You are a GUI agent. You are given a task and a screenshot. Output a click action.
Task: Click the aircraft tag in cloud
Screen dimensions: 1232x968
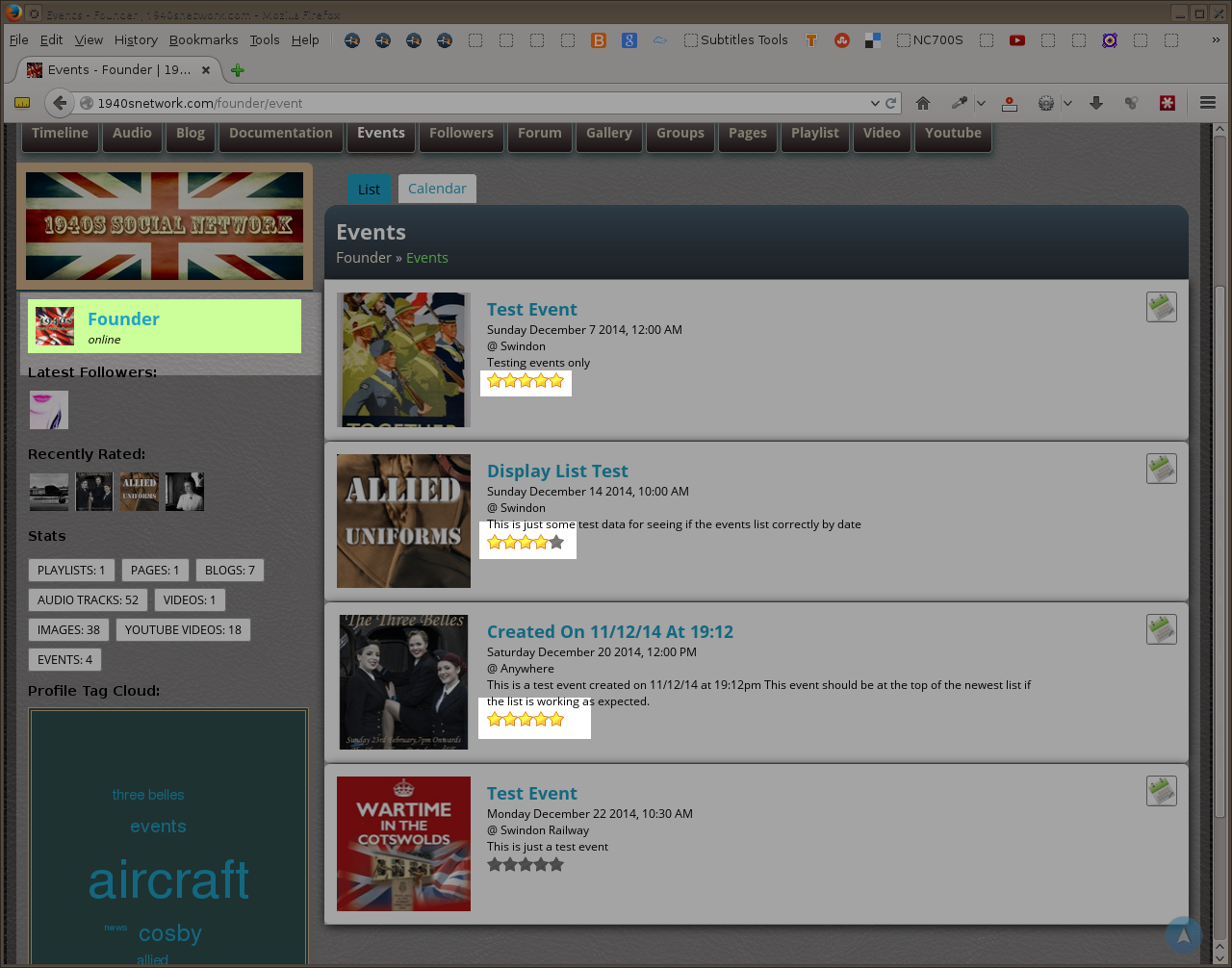click(168, 879)
